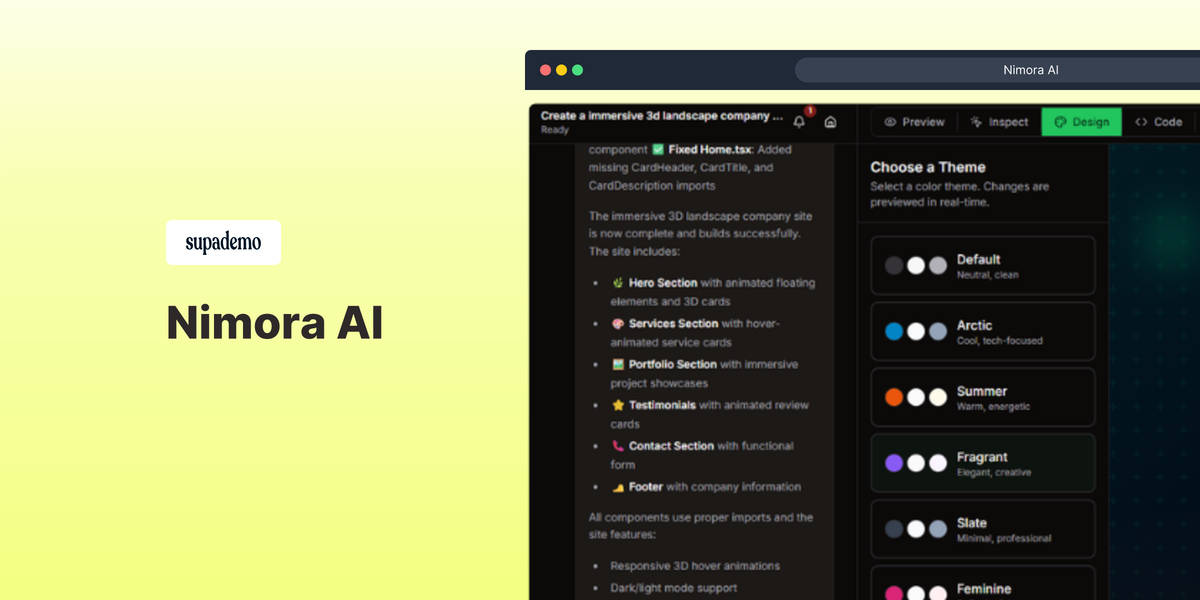Viewport: 1200px width, 600px height.
Task: Click the 'Ready' status text
Action: tap(555, 130)
